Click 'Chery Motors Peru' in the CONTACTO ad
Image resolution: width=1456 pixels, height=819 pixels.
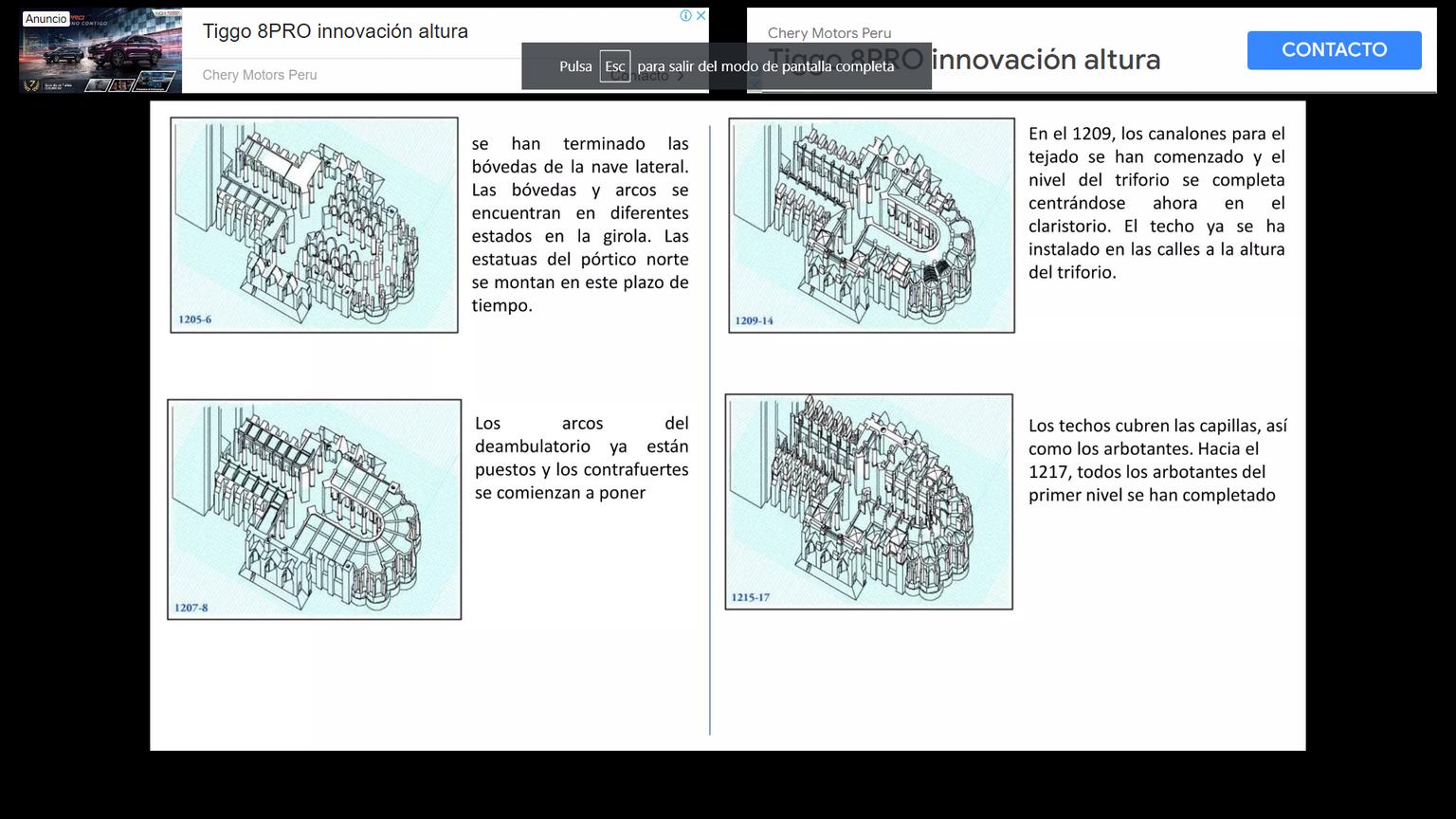coord(829,33)
